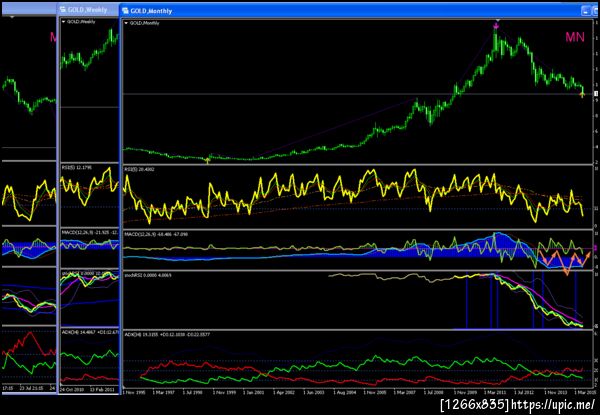
Task: Click the magenta down-arrow marker at the price peak
Action: (497, 26)
